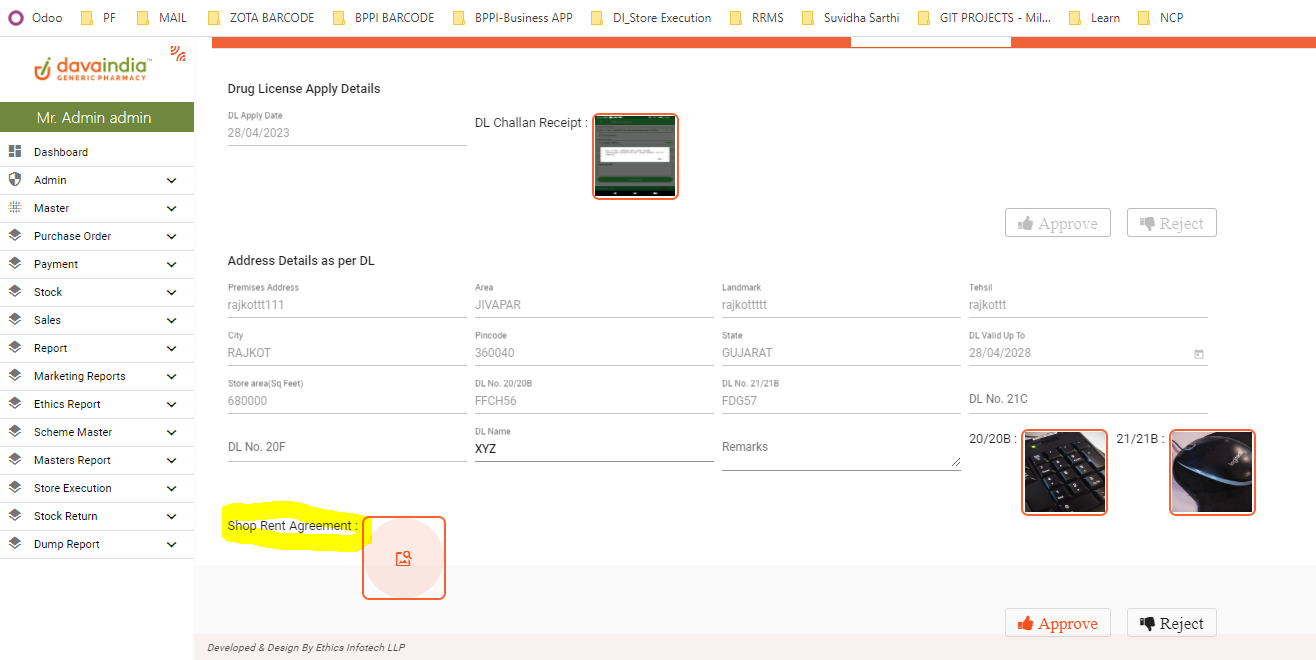Expand the Marketing Reports chevron

point(172,377)
